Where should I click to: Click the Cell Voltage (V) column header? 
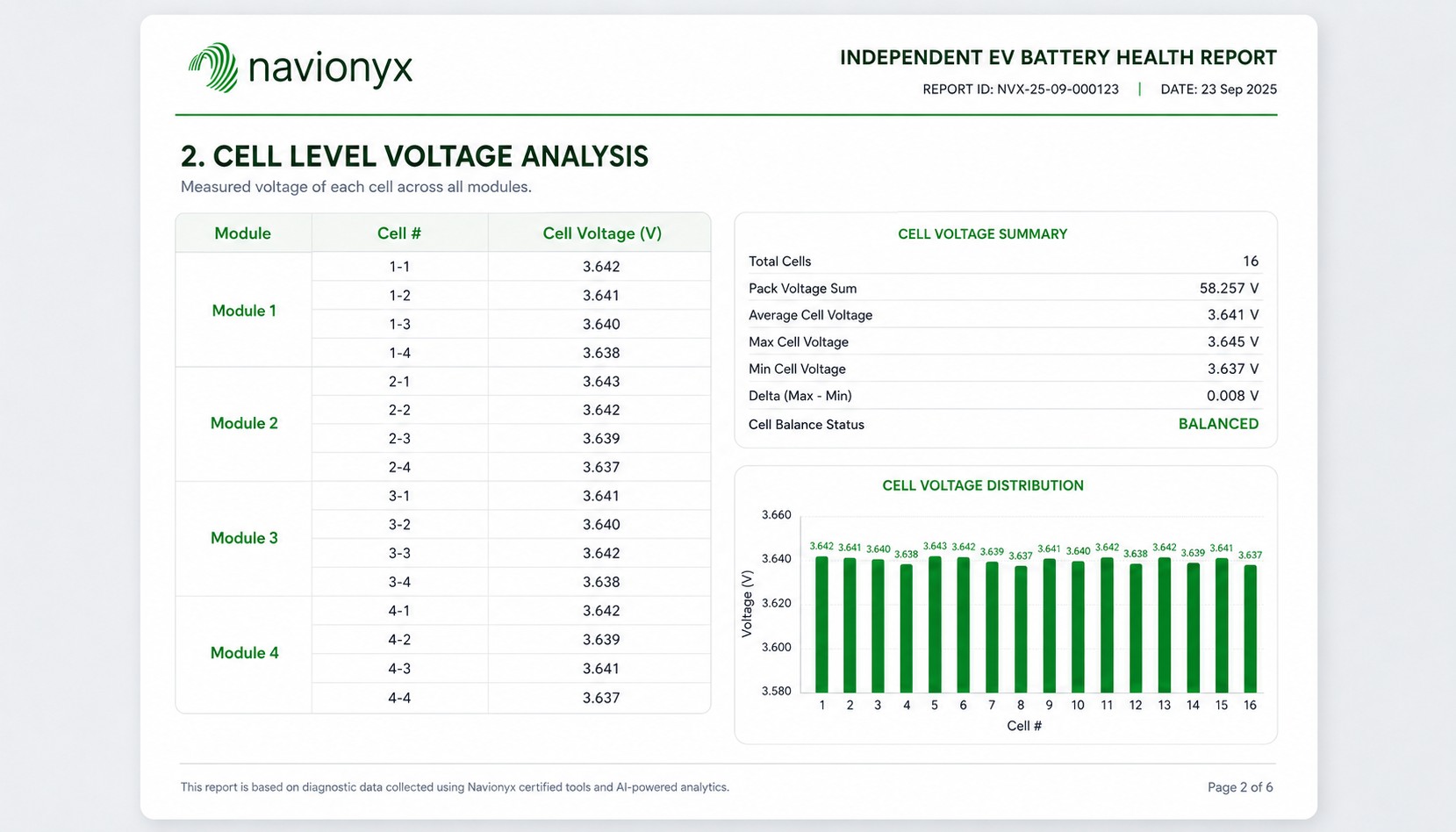[602, 233]
